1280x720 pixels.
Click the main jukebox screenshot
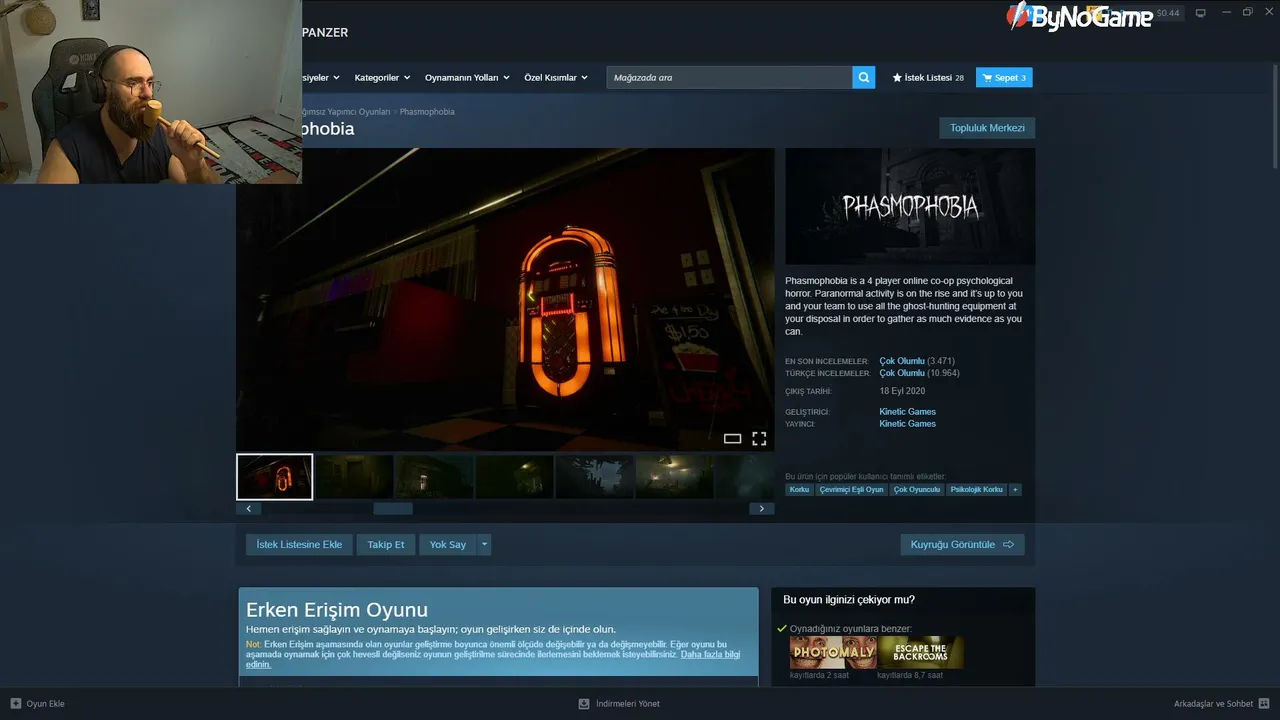[505, 299]
